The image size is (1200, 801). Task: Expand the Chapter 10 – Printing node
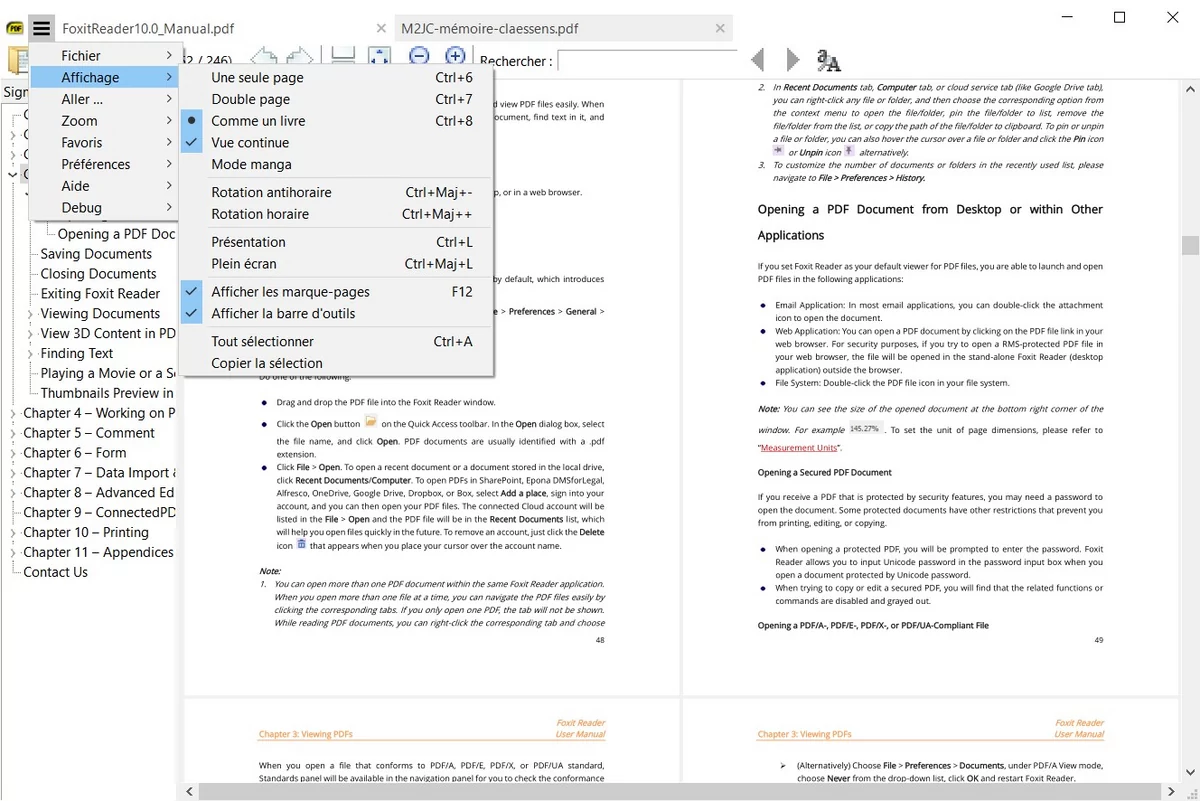point(13,533)
